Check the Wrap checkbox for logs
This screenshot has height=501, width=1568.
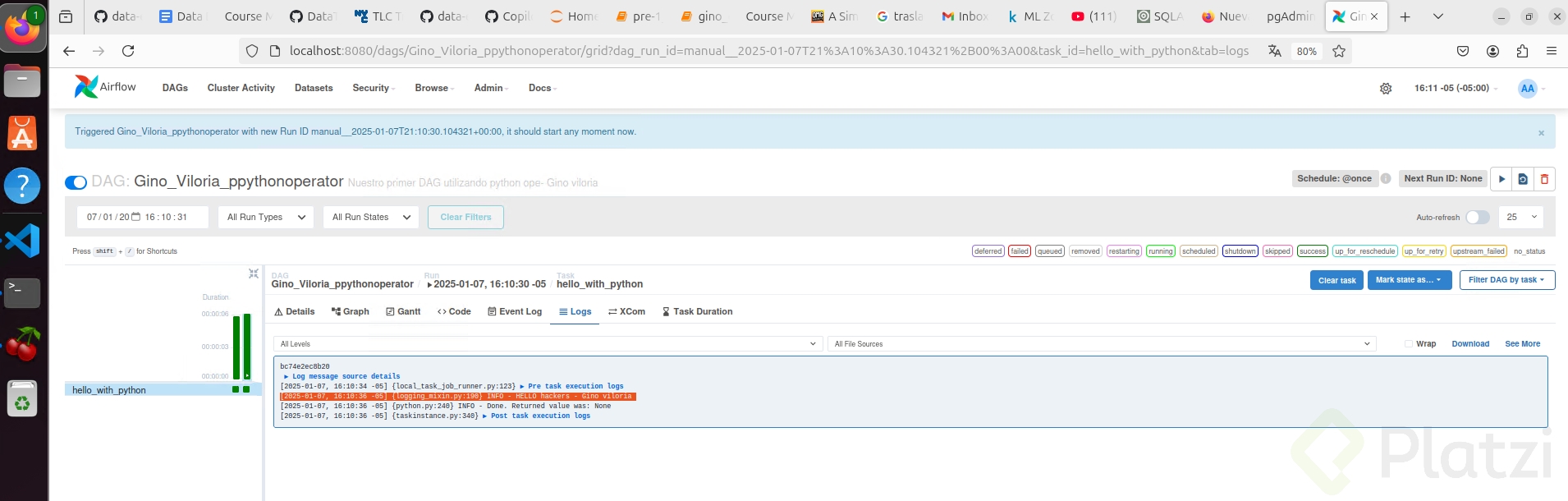[1408, 344]
